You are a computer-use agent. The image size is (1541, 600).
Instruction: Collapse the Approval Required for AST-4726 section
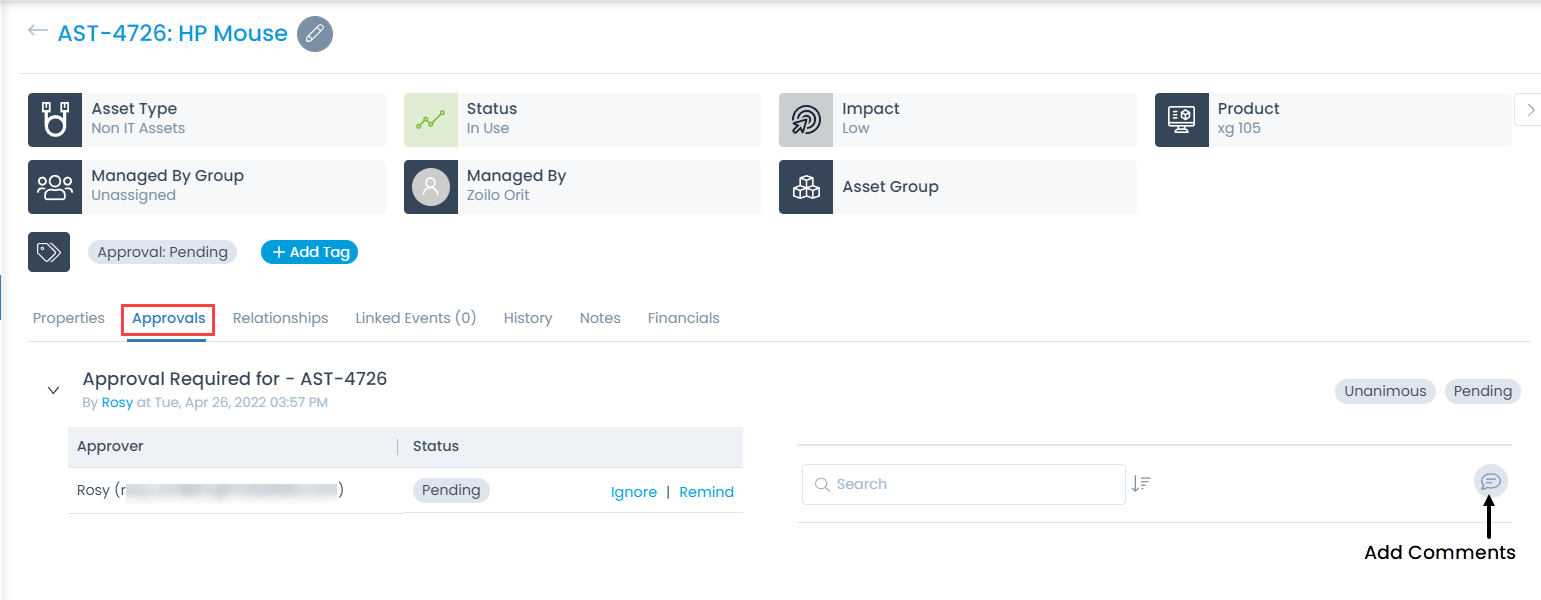tap(54, 390)
